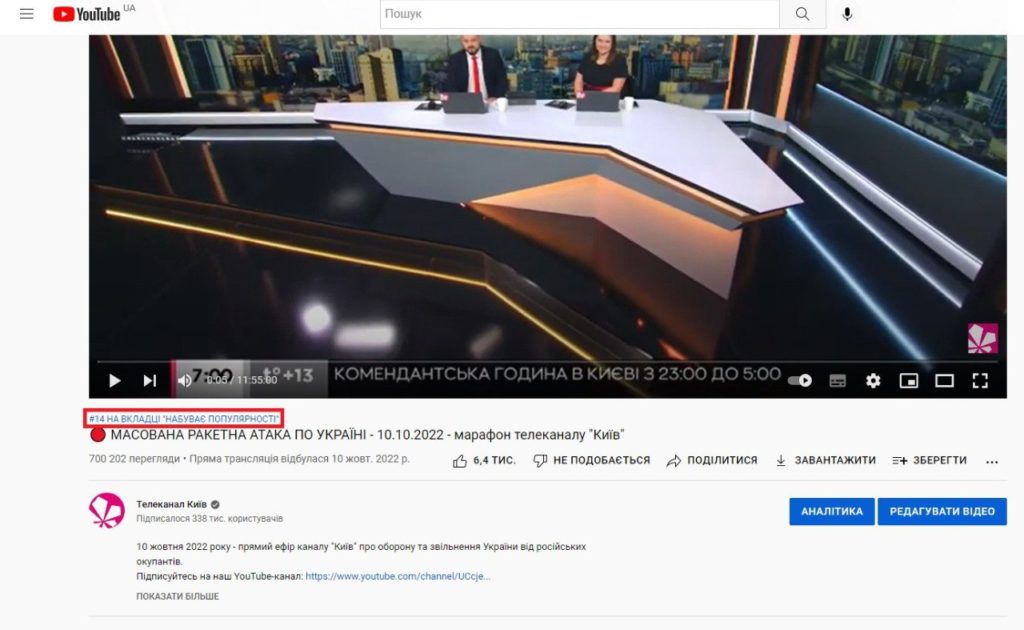Open АНАЛІТИКА for this video

[x=831, y=511]
